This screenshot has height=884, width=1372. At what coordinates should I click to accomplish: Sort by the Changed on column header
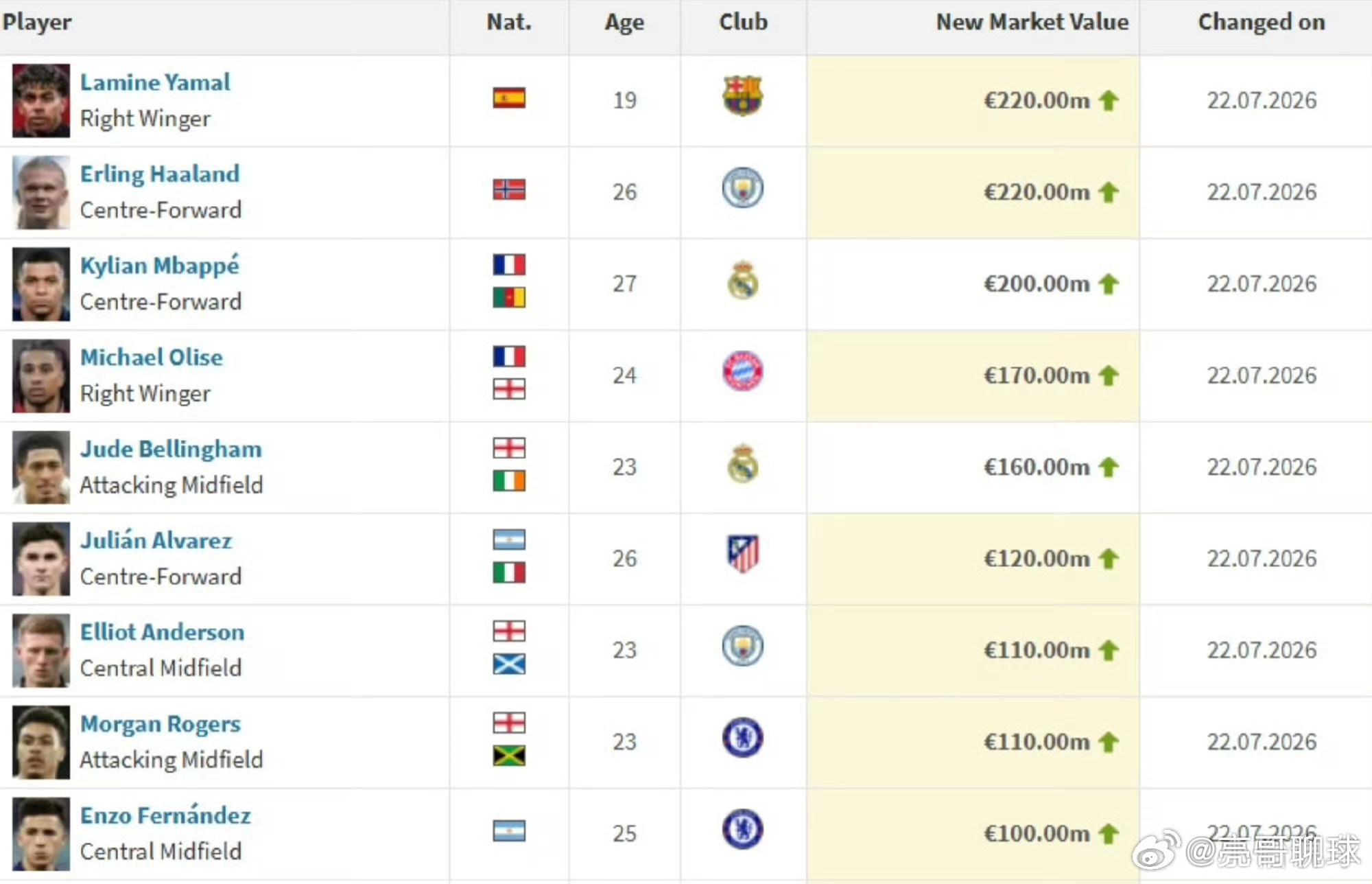(1262, 22)
